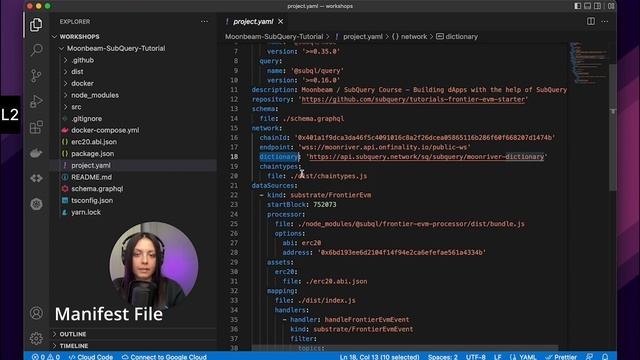
Task: Open Explorer more actions ellipsis
Action: [x=204, y=22]
